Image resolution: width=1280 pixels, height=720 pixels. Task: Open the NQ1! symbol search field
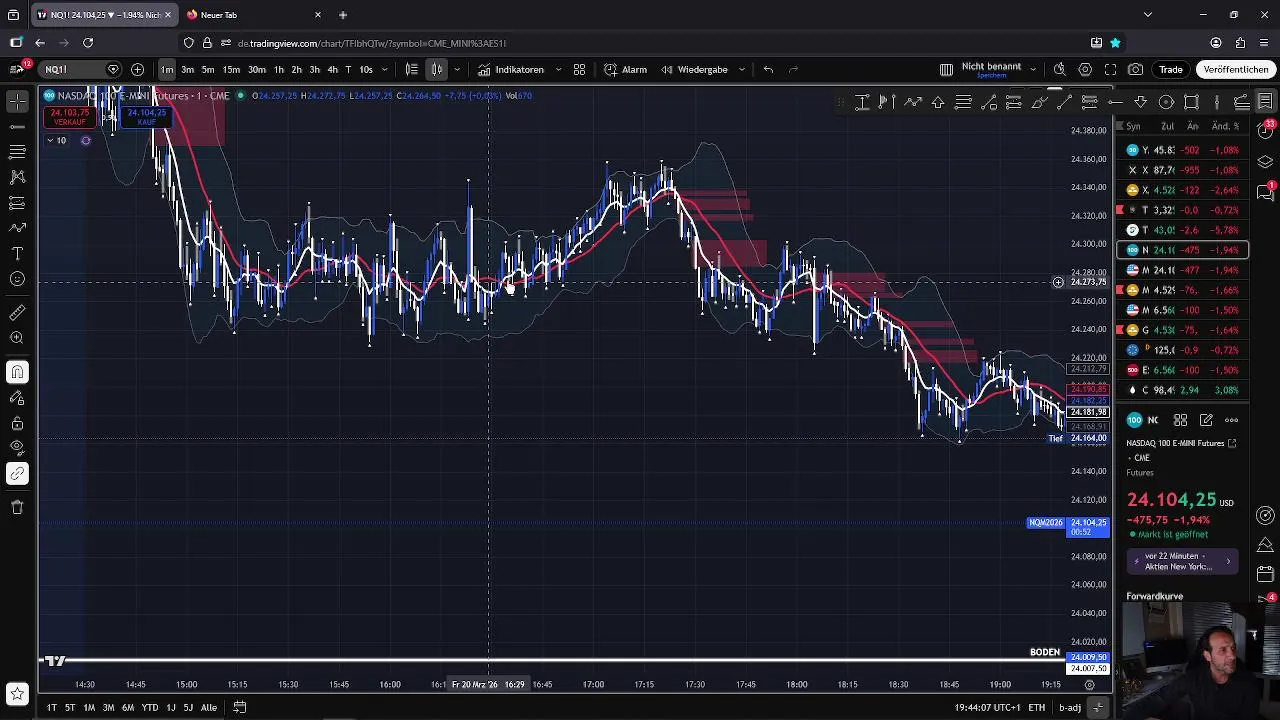coord(80,69)
